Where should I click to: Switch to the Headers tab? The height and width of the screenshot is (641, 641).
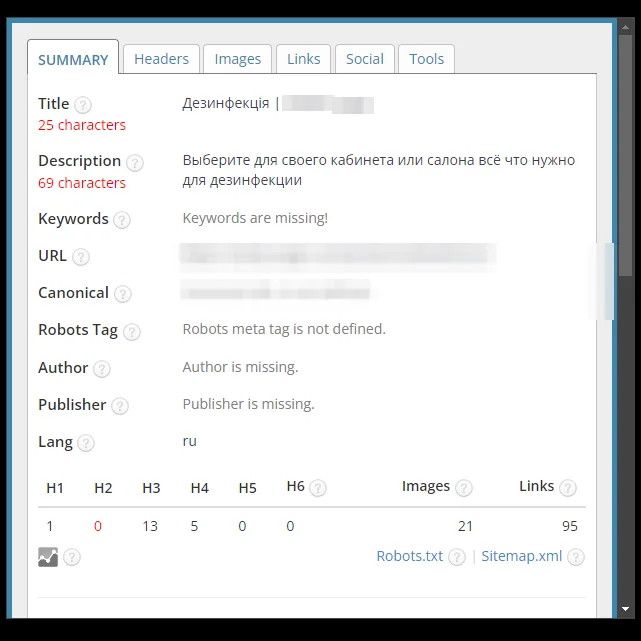coord(161,59)
